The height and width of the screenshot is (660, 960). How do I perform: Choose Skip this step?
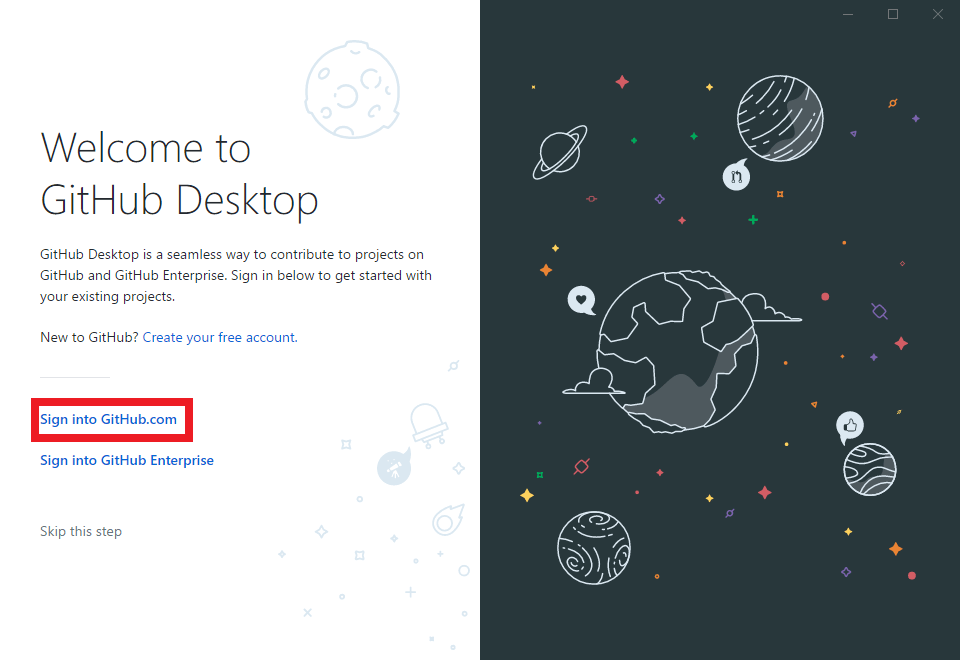81,531
